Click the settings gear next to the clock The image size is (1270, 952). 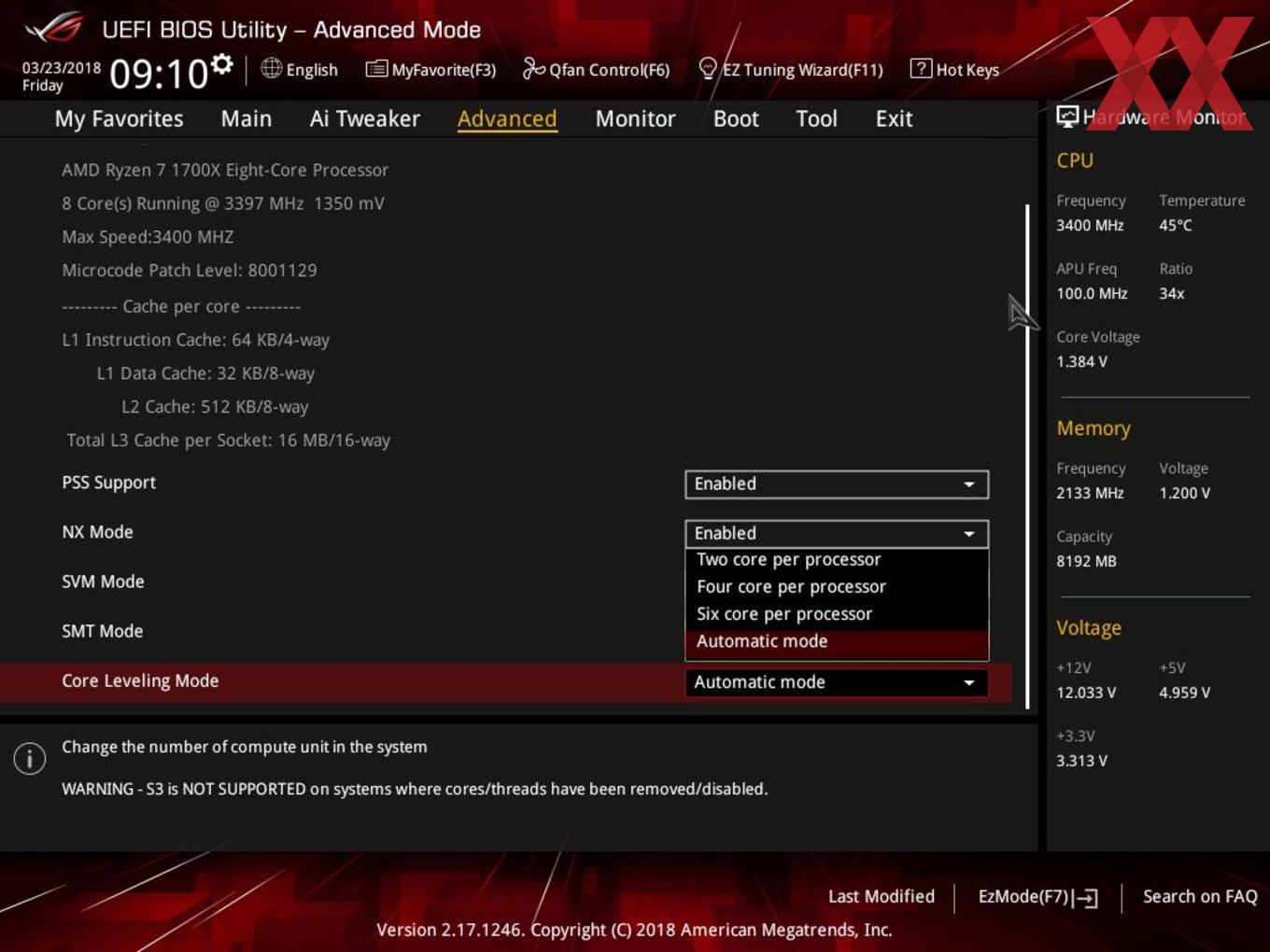coord(221,64)
